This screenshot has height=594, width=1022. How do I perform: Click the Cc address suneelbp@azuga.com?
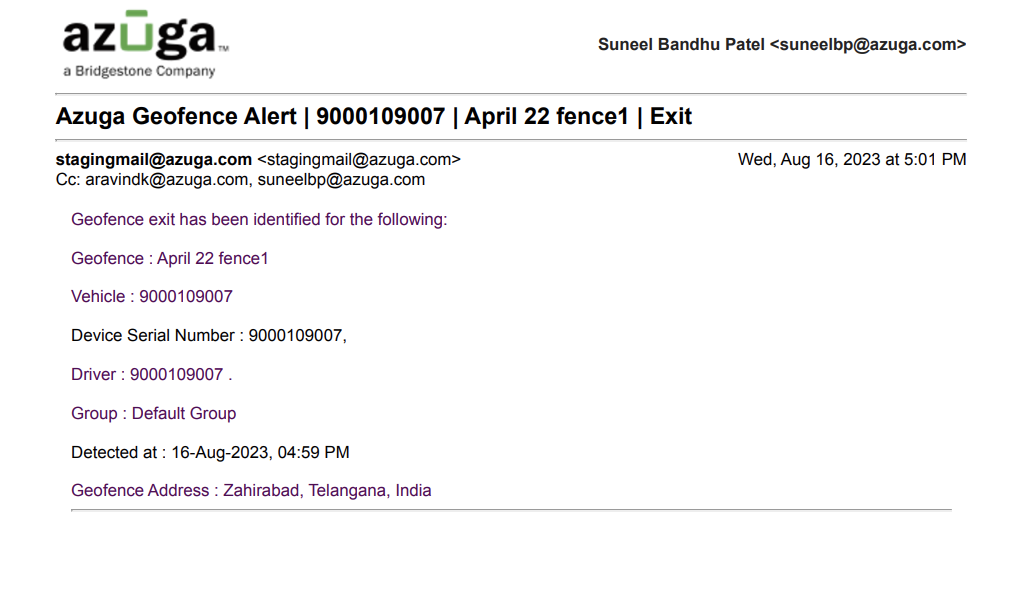click(341, 180)
